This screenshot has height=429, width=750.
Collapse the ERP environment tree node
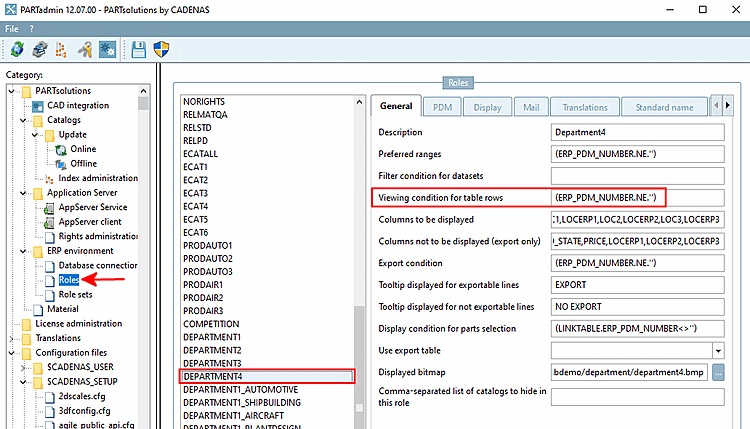23,251
